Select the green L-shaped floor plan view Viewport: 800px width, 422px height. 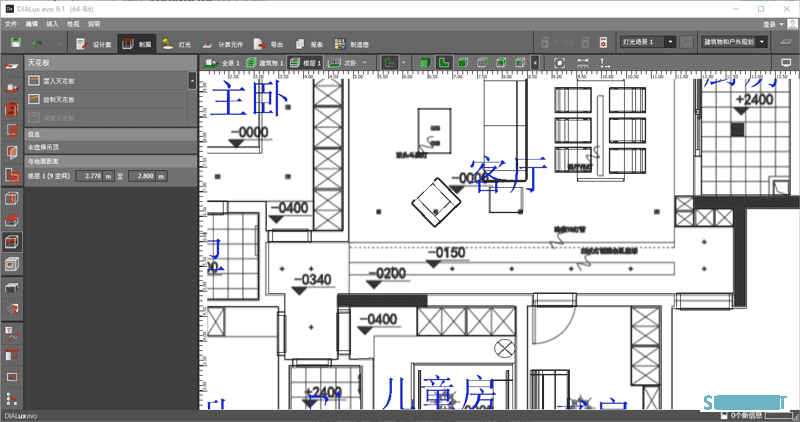click(x=444, y=63)
